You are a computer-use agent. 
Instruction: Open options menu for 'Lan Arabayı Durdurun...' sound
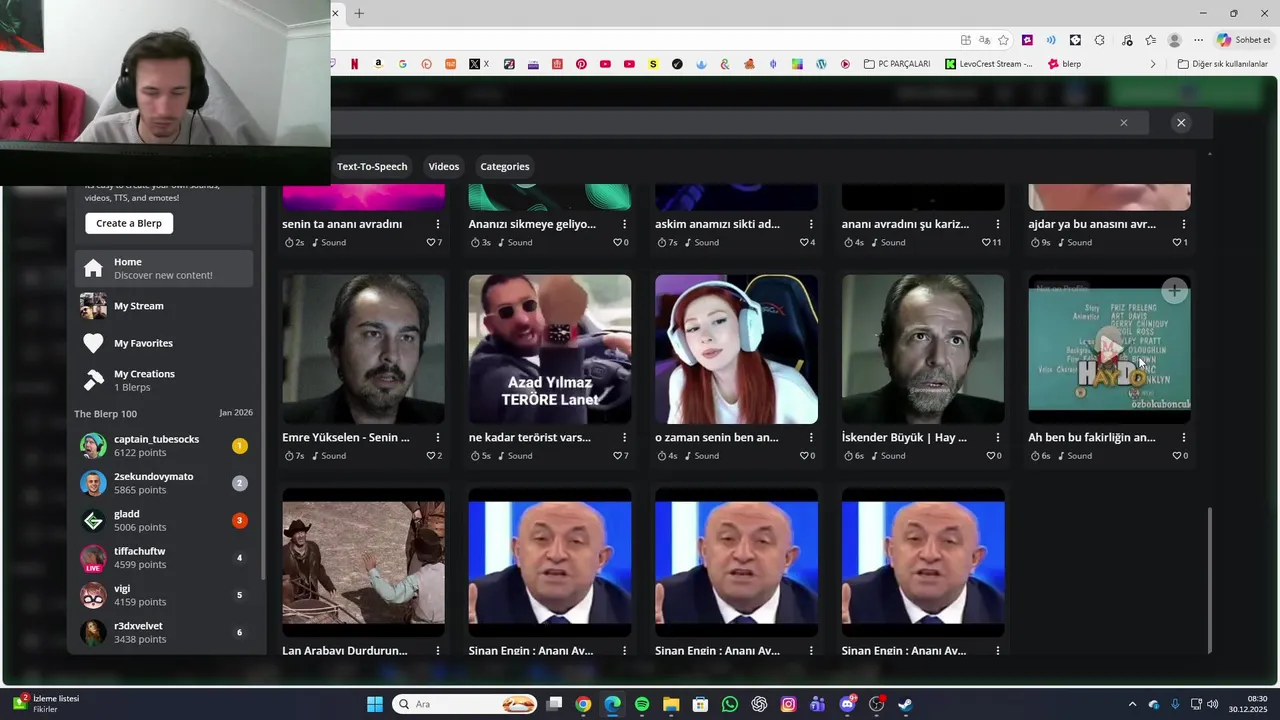[x=438, y=650]
